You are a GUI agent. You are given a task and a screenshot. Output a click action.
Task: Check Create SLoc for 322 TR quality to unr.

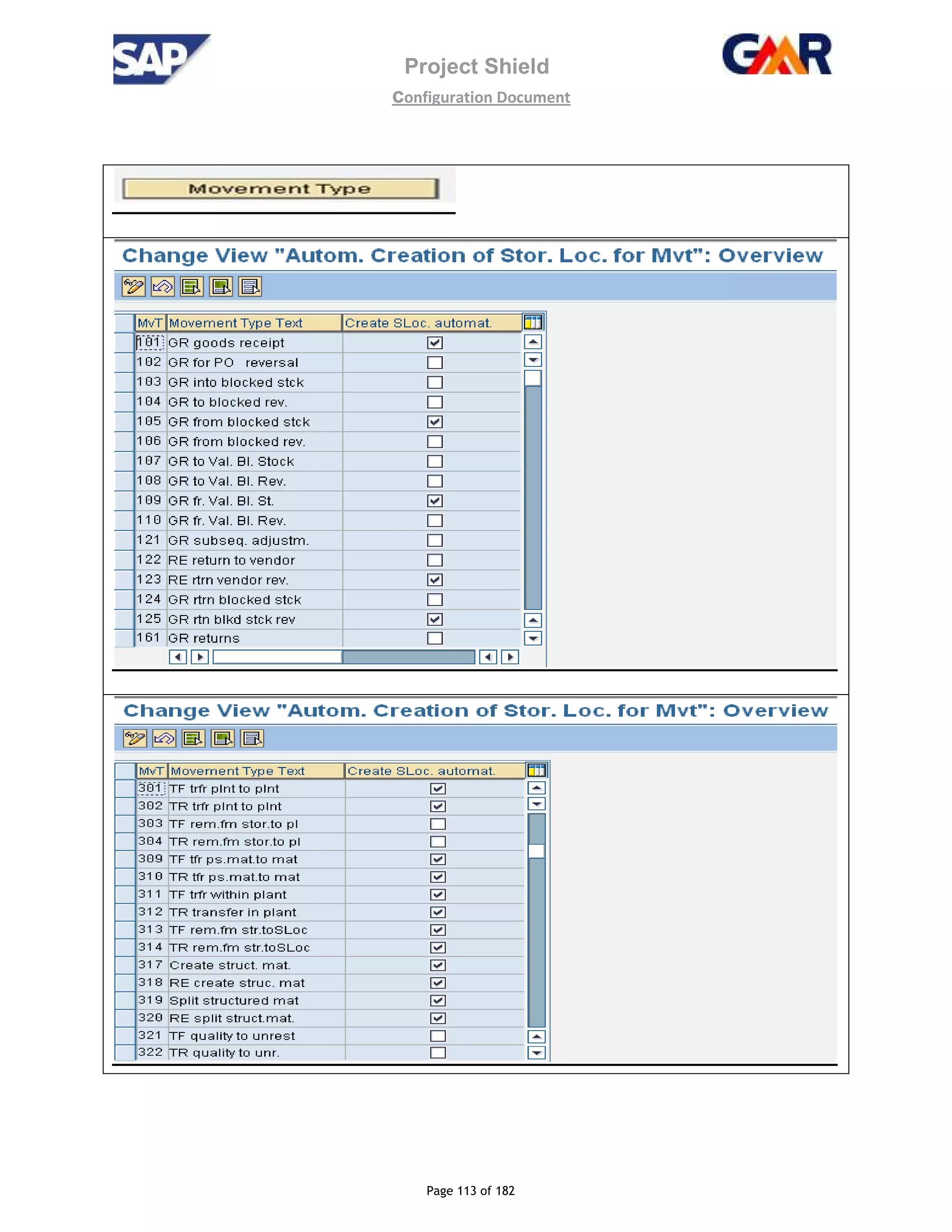tap(437, 1053)
